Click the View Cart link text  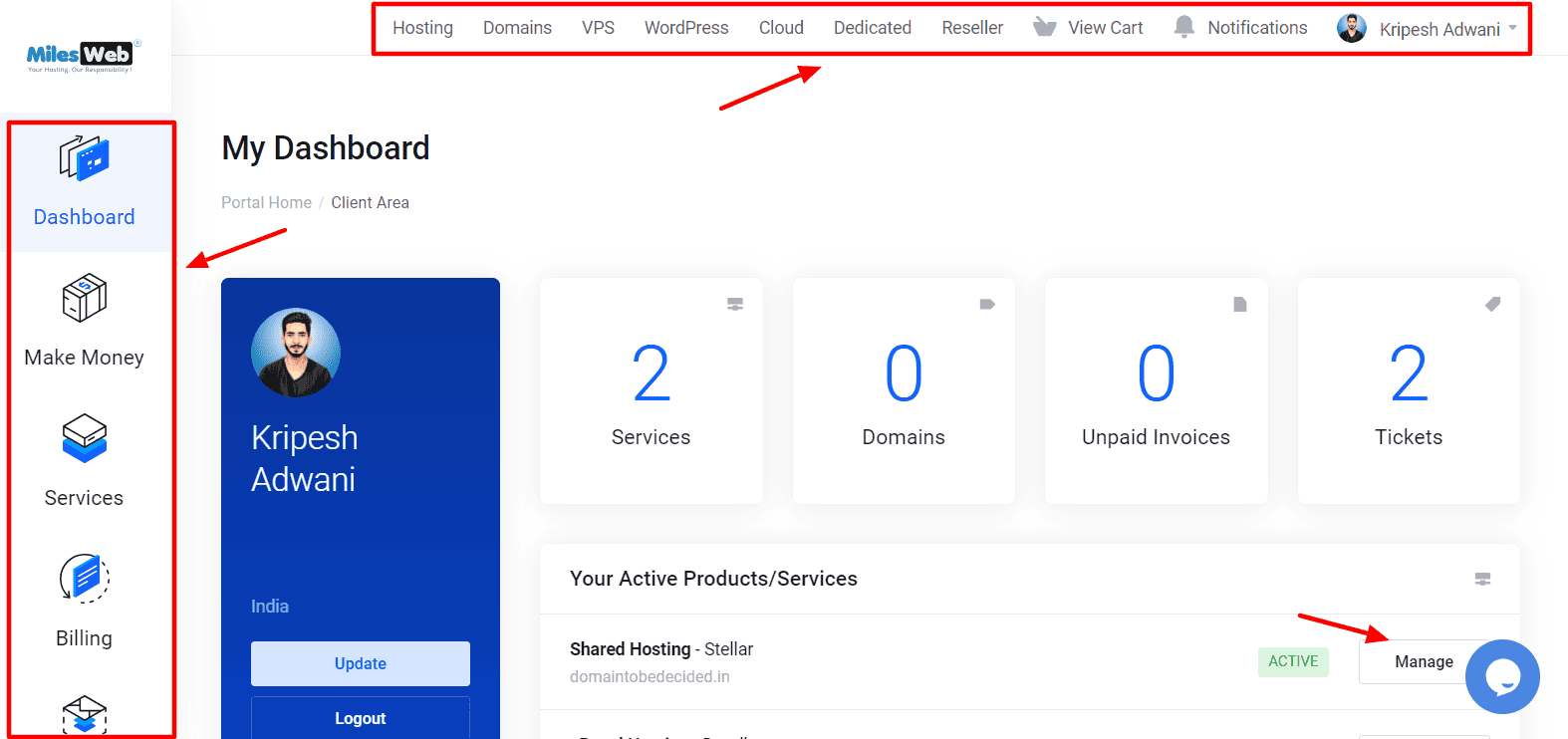pyautogui.click(x=1106, y=28)
